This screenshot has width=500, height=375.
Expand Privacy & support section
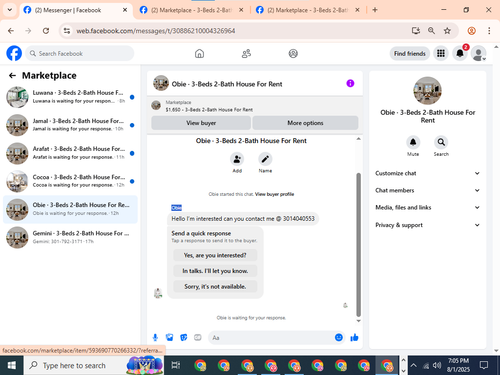pyautogui.click(x=428, y=225)
